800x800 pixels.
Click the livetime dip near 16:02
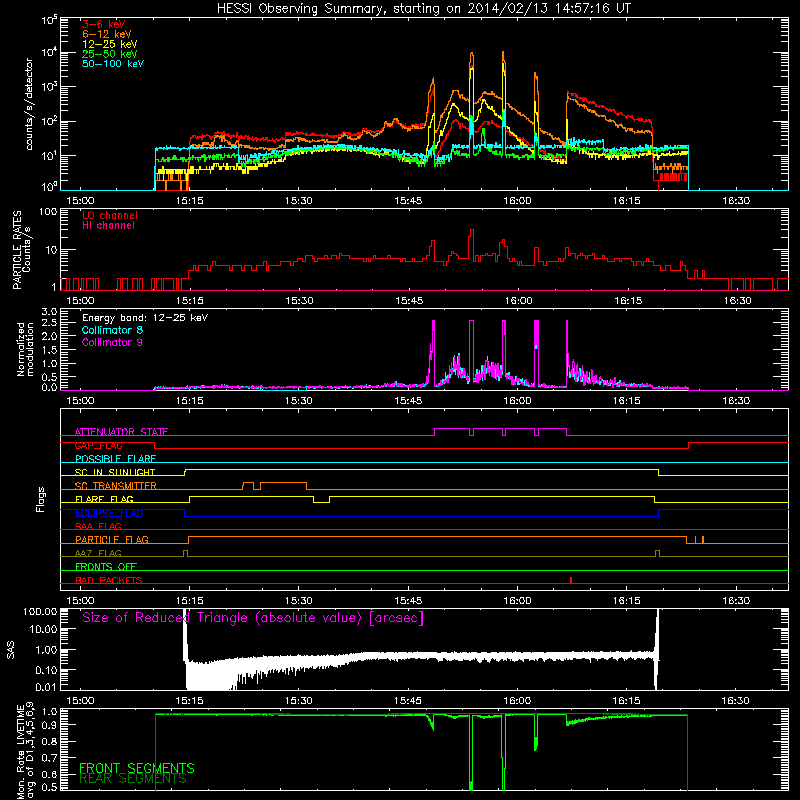click(536, 735)
